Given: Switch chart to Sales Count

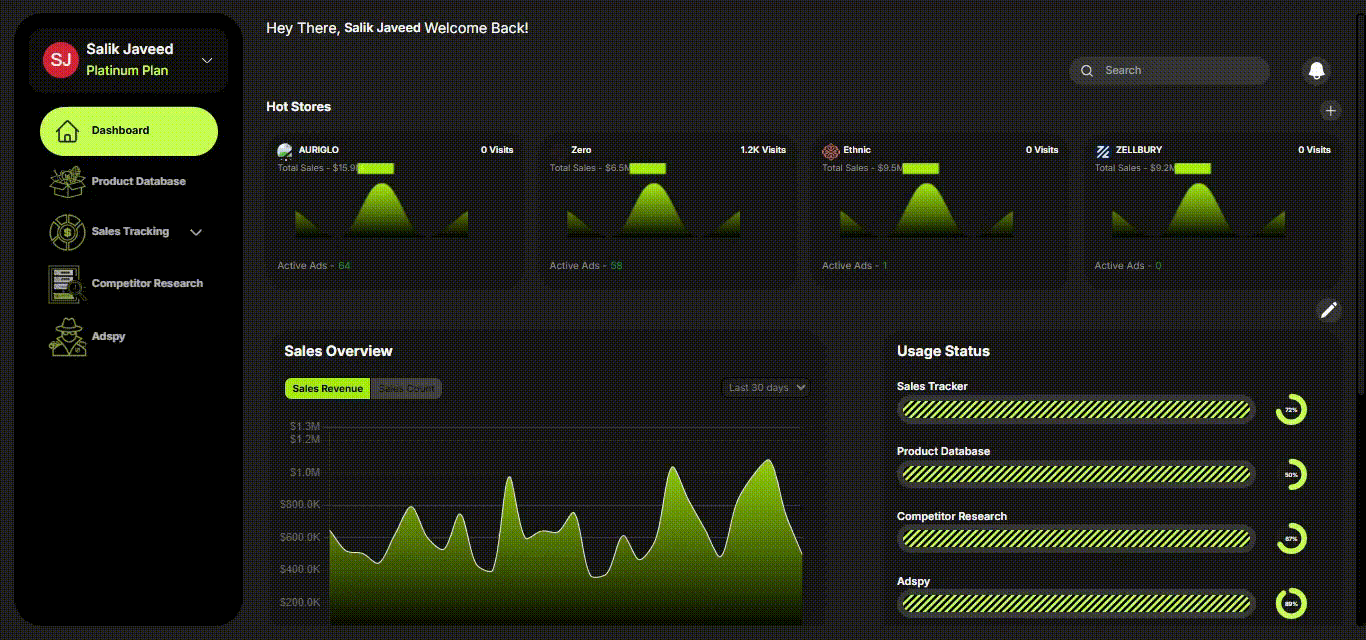Looking at the screenshot, I should (x=406, y=389).
